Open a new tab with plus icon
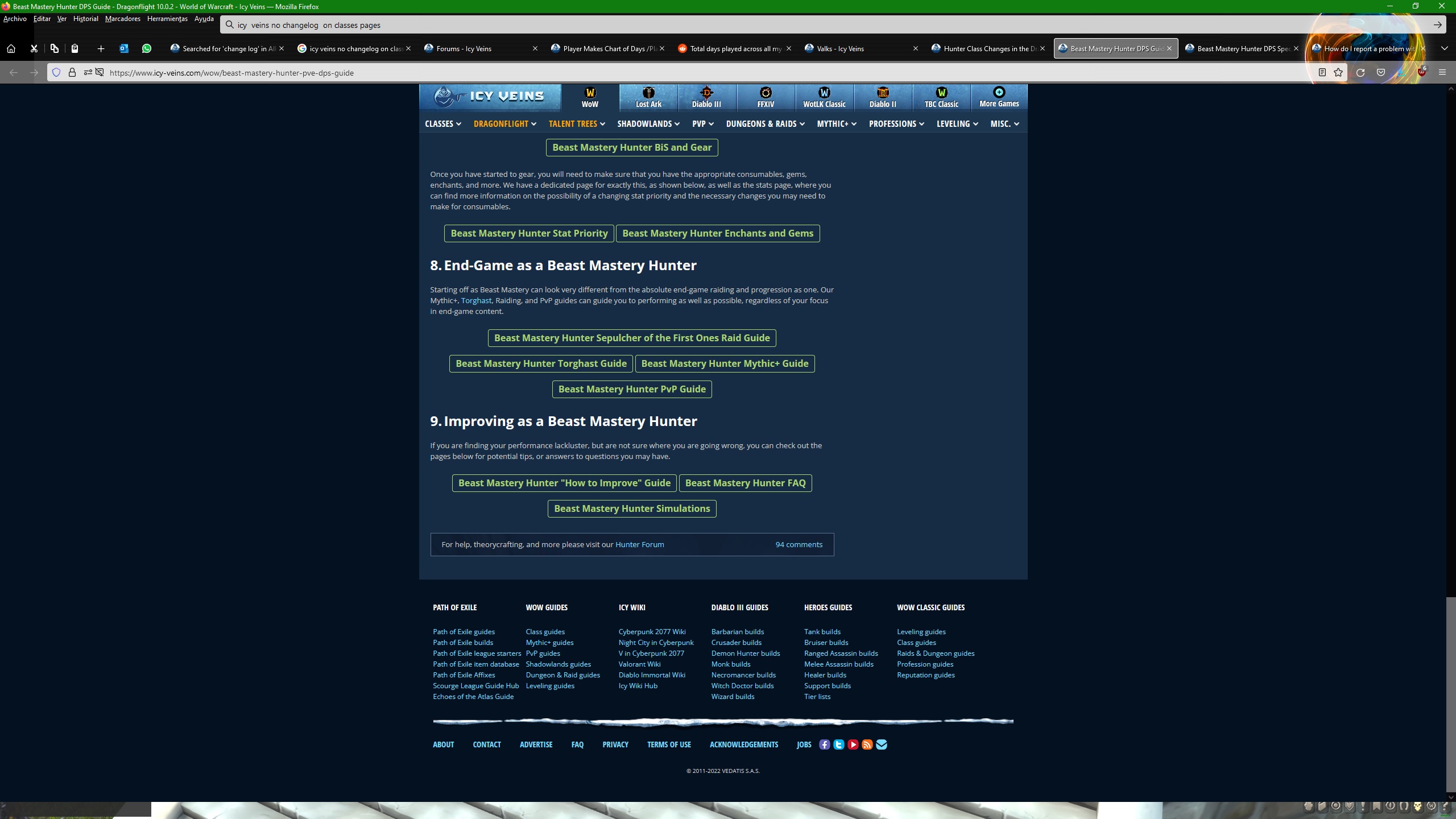1456x819 pixels. coord(101,48)
